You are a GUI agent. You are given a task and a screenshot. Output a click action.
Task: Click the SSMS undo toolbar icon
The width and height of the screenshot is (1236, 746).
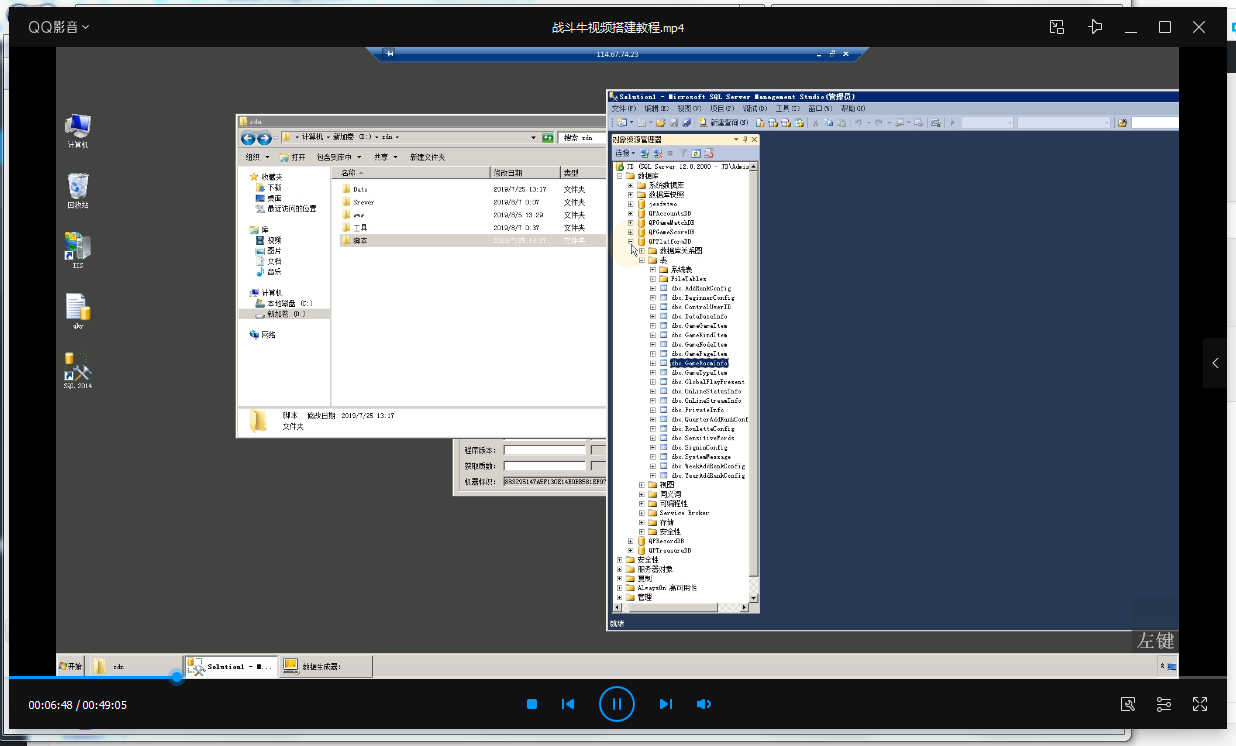859,123
